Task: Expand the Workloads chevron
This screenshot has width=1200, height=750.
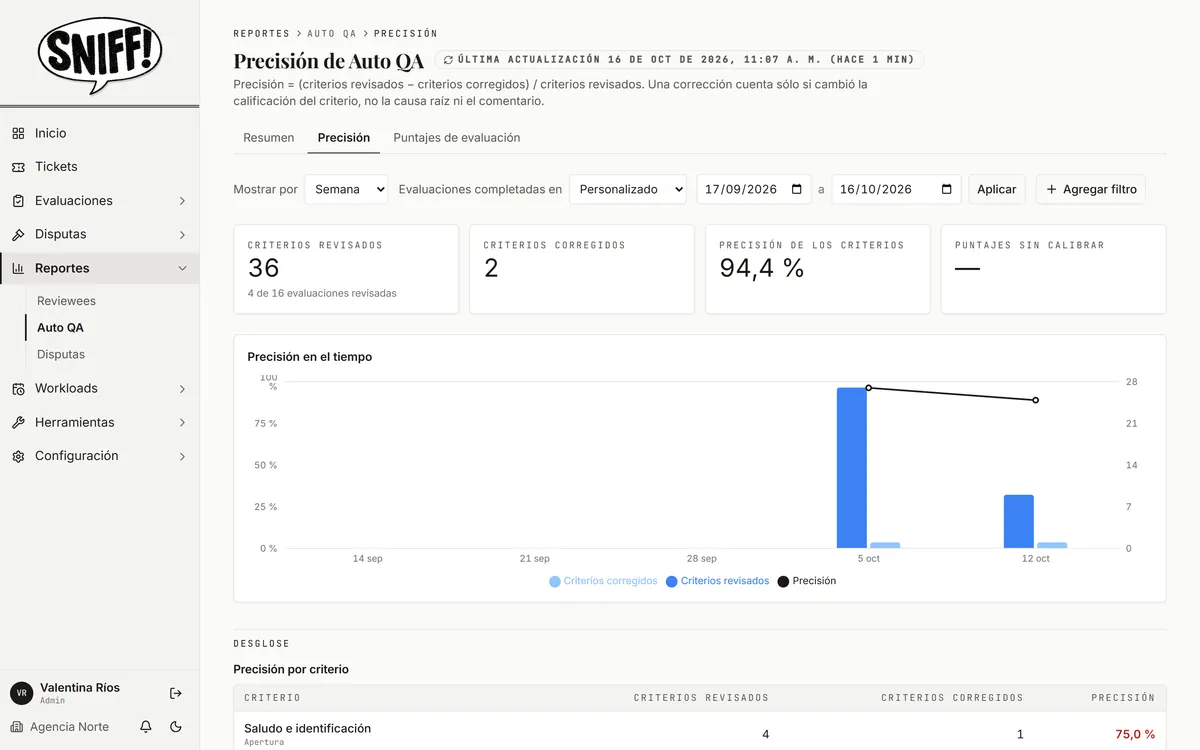Action: click(182, 388)
